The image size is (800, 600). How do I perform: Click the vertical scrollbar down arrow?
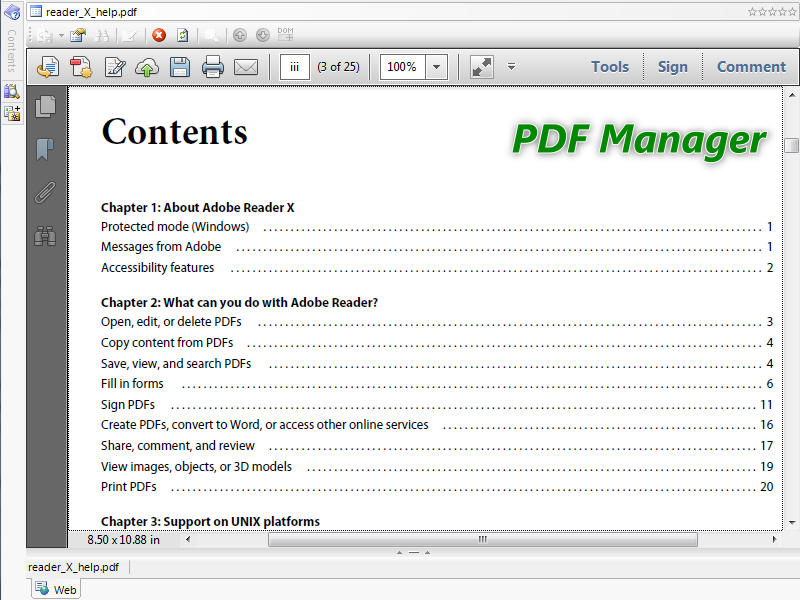[792, 522]
